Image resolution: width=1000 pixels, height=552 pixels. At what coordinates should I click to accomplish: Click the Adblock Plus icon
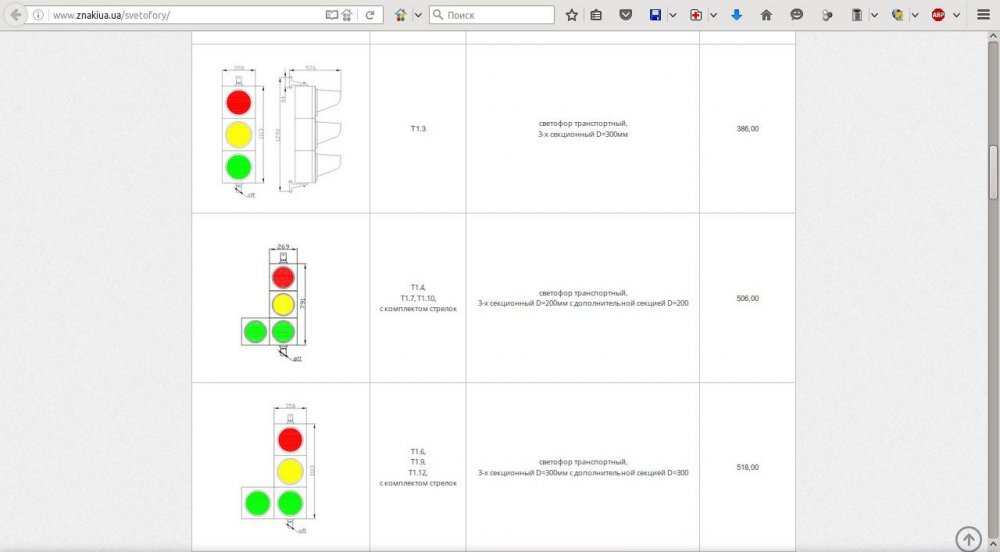tap(938, 16)
